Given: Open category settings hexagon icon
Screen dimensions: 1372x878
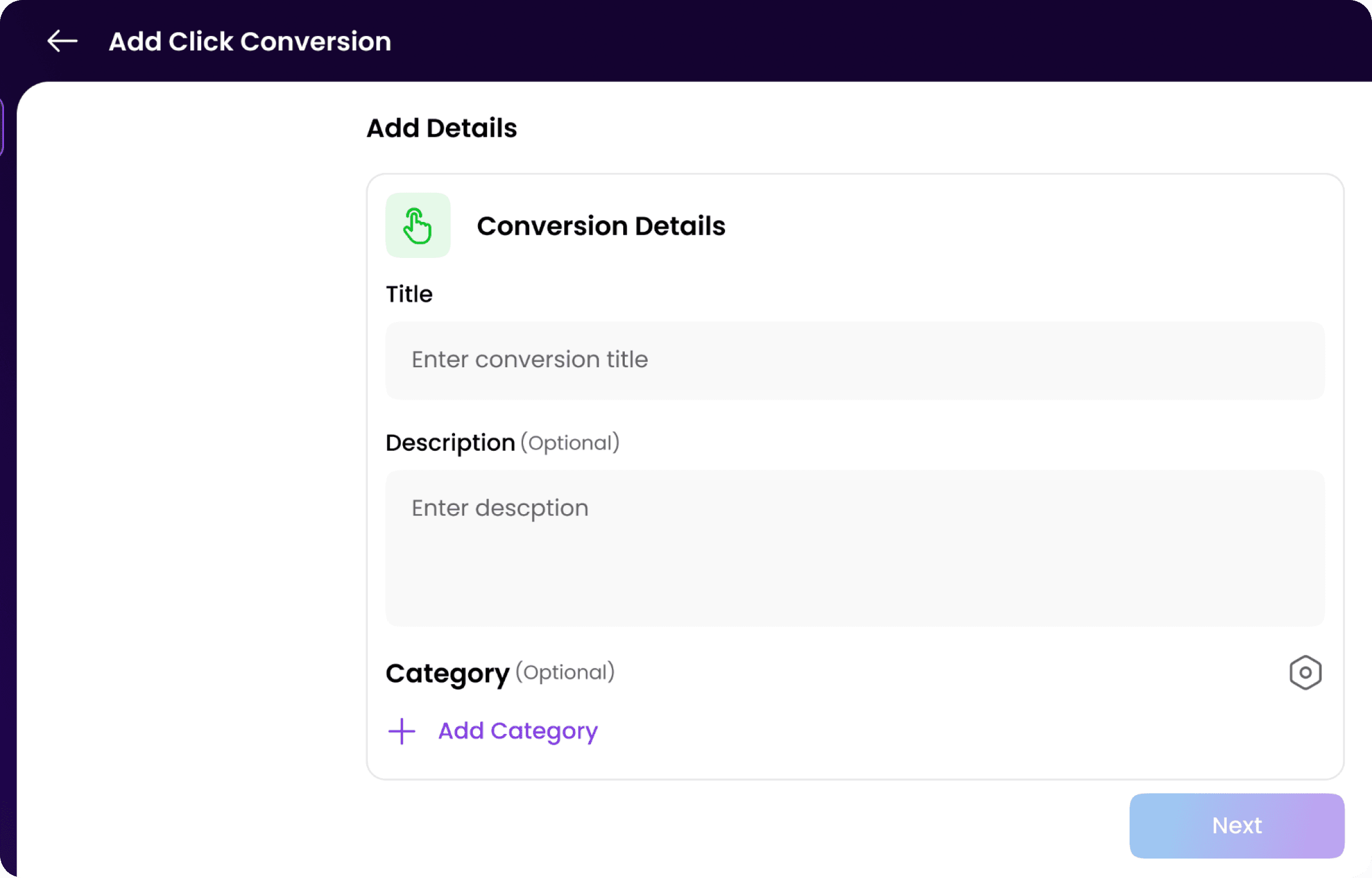Looking at the screenshot, I should click(x=1305, y=673).
